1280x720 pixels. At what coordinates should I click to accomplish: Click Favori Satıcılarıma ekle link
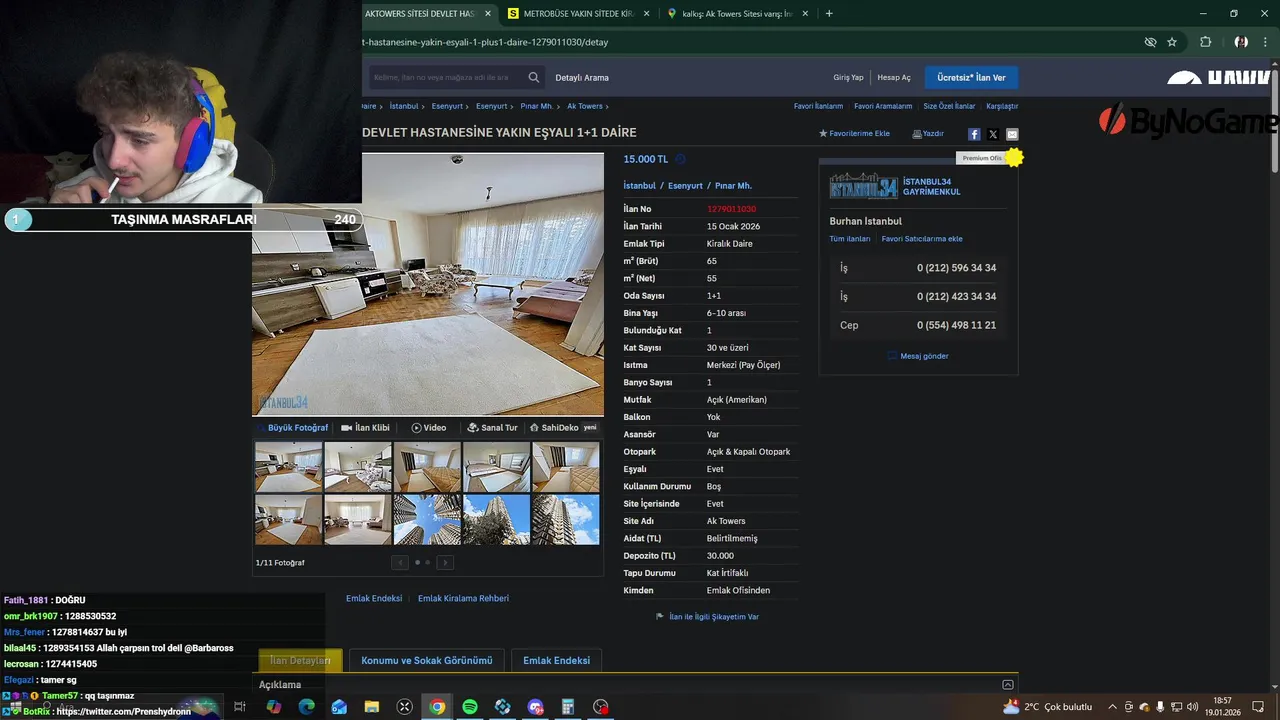point(922,239)
